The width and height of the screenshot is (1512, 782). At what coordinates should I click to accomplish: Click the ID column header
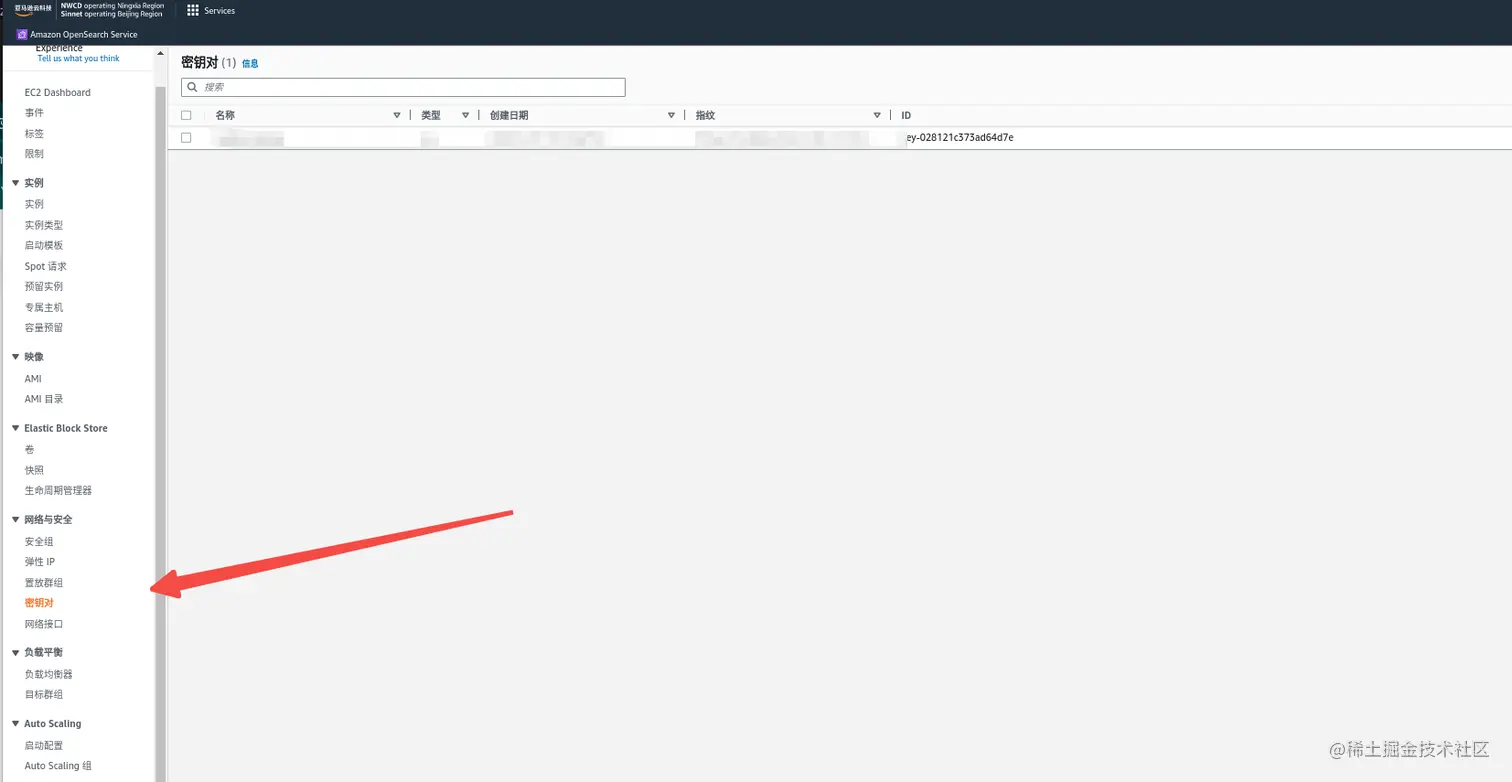coord(906,116)
